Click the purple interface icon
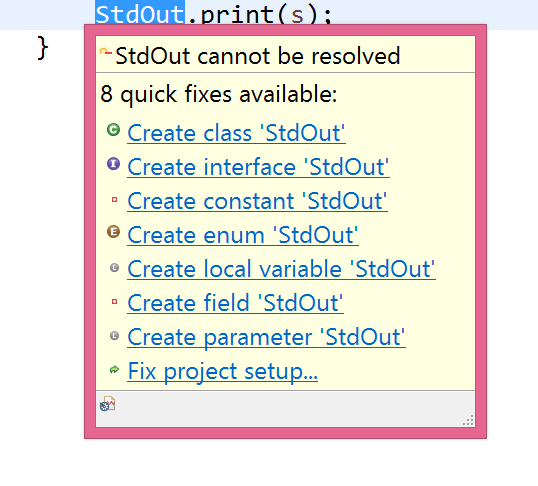 click(x=113, y=164)
